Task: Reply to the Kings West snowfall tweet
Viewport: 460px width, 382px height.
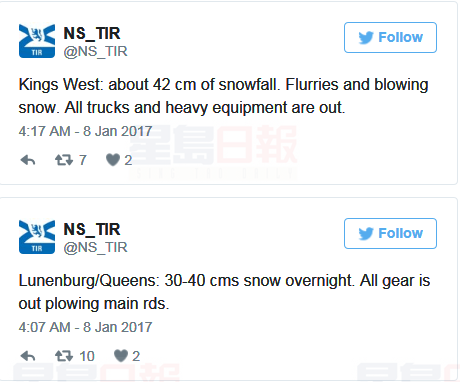Action: click(x=28, y=160)
